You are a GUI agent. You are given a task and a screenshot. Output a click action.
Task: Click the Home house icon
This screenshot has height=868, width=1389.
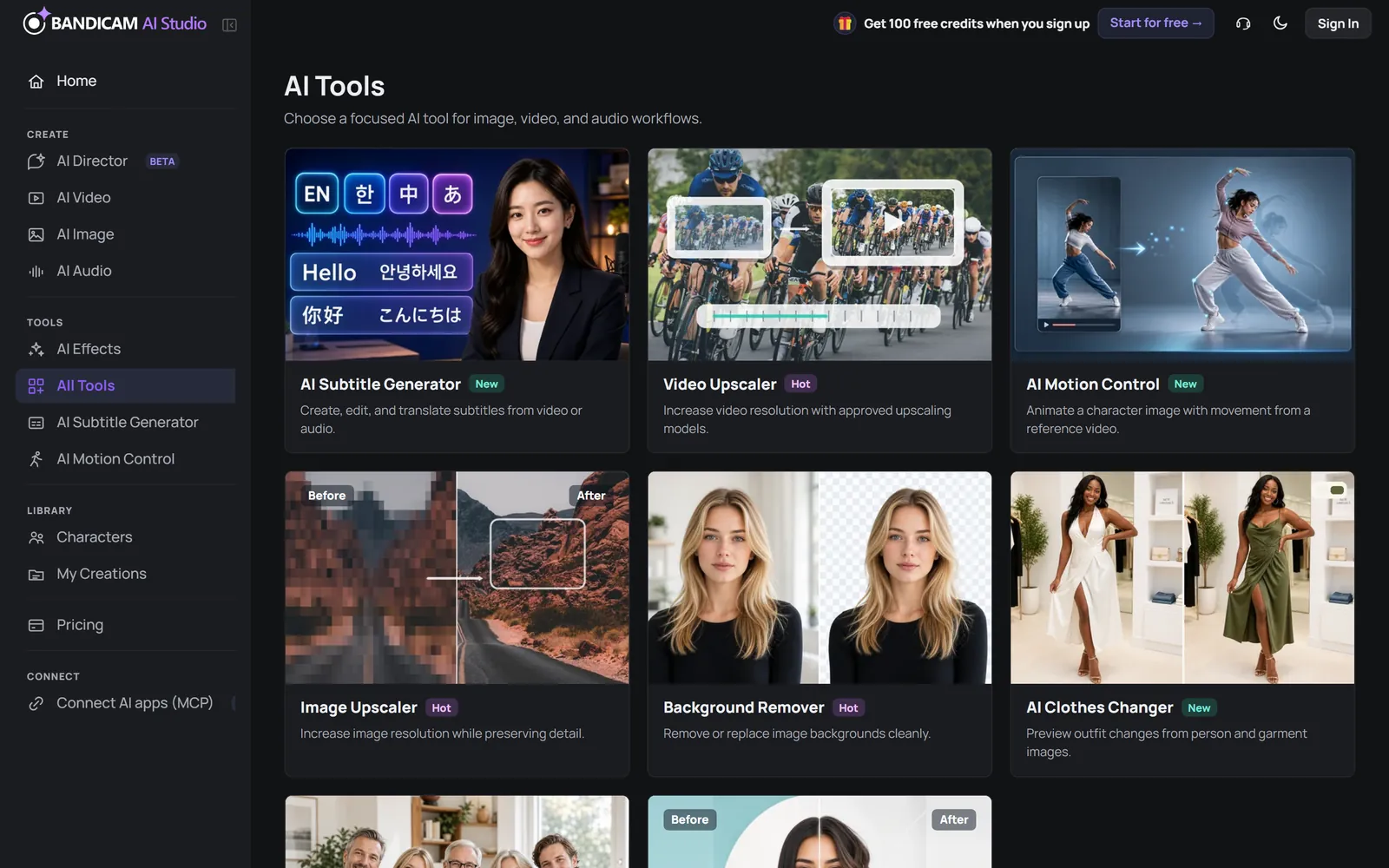36,82
